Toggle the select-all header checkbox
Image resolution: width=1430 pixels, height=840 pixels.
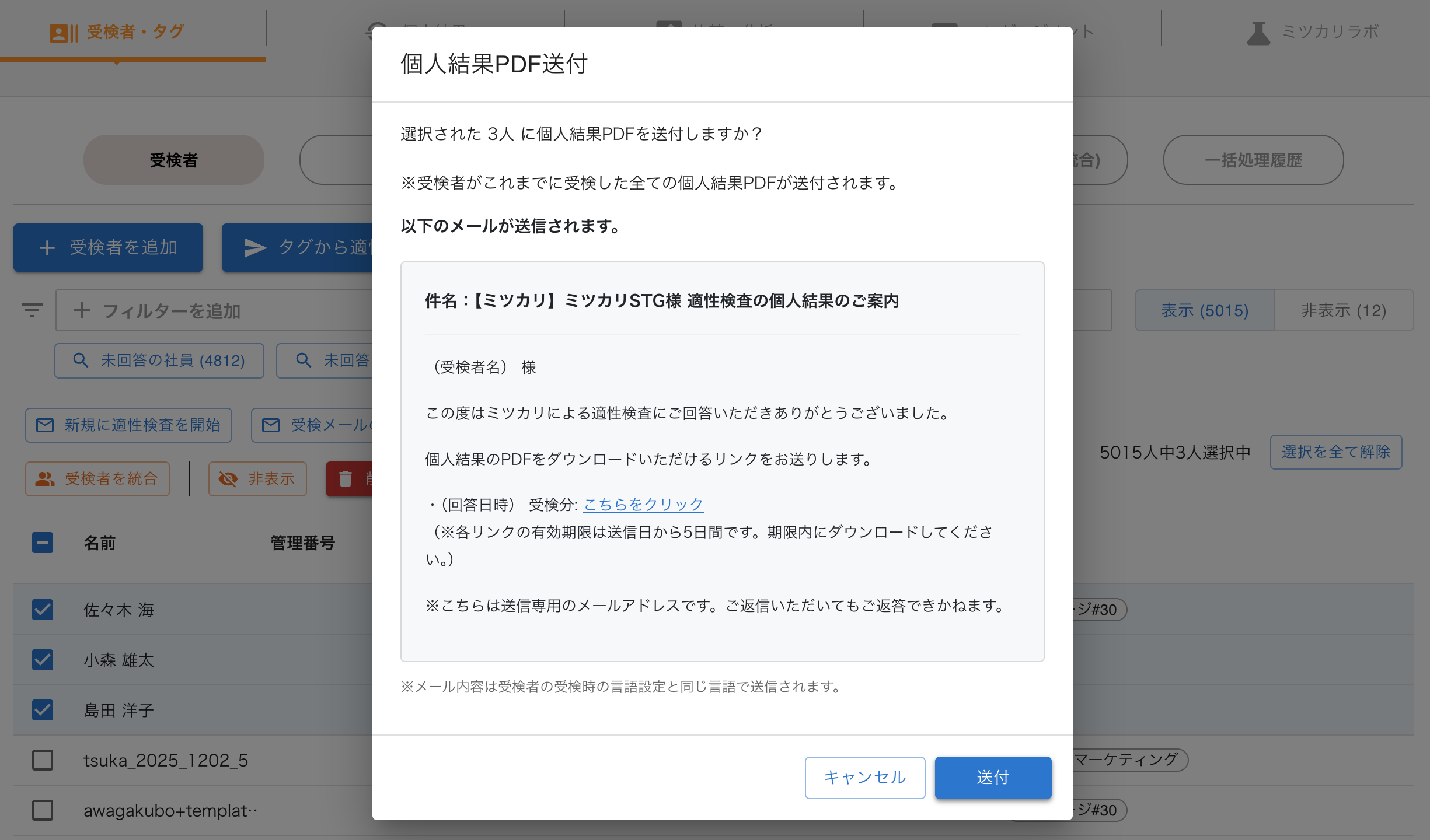[x=43, y=542]
